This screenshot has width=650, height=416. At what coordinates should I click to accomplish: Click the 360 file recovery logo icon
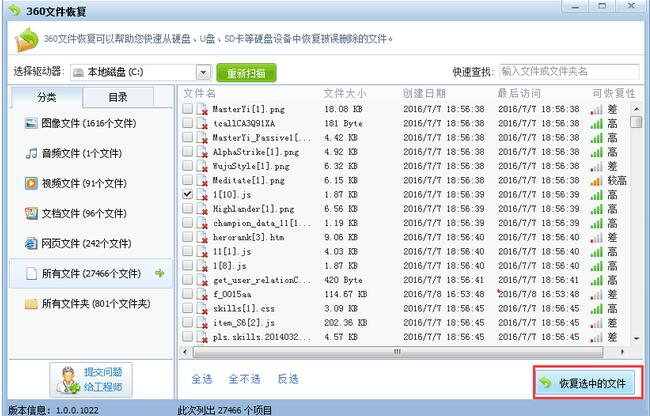tap(27, 39)
